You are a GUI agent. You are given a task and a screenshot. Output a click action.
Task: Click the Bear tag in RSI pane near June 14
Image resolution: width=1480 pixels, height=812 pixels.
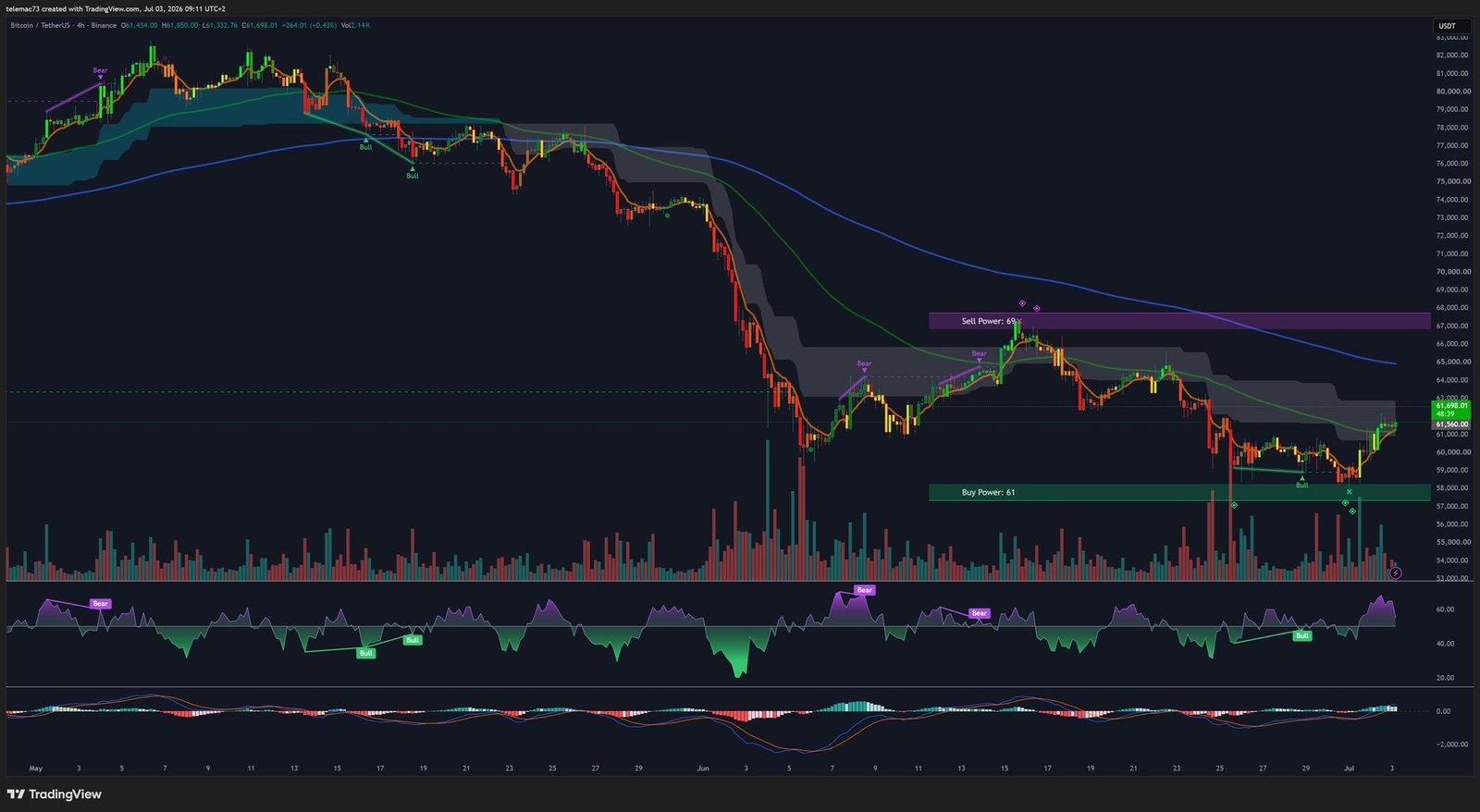[x=979, y=613]
